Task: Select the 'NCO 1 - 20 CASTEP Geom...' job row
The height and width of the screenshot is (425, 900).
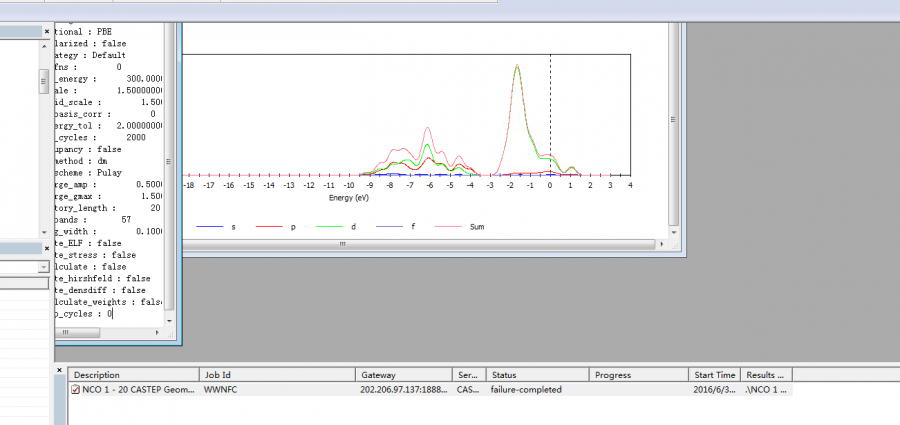Action: (430, 389)
